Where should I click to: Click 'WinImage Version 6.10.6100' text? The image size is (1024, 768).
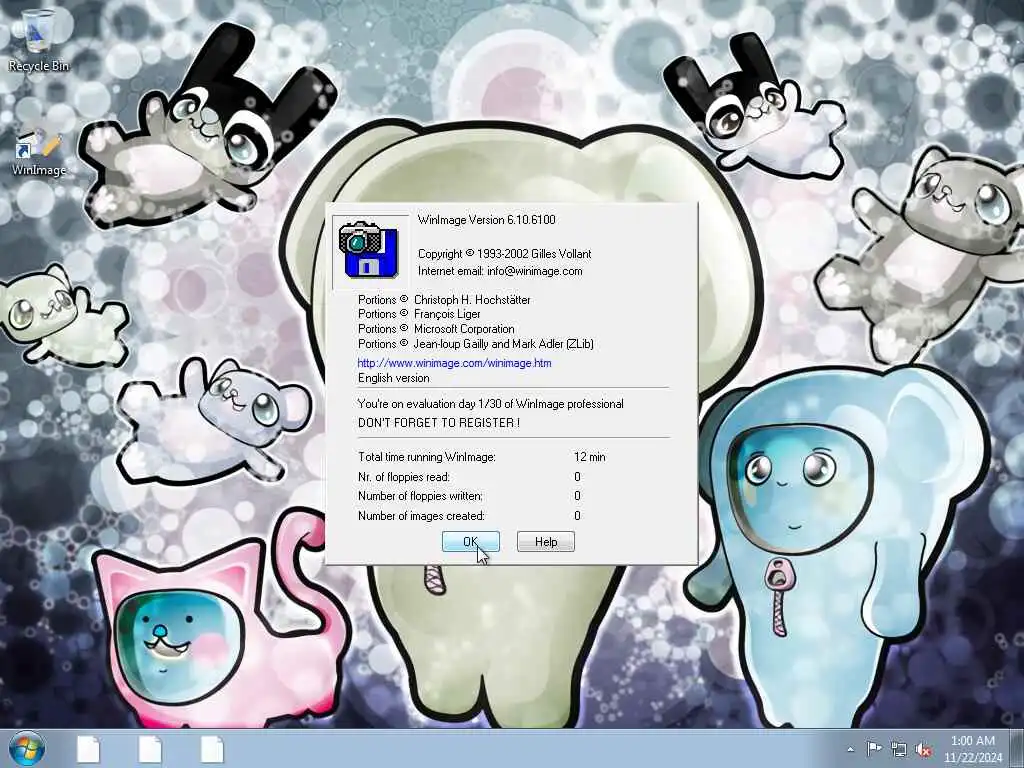pos(487,220)
